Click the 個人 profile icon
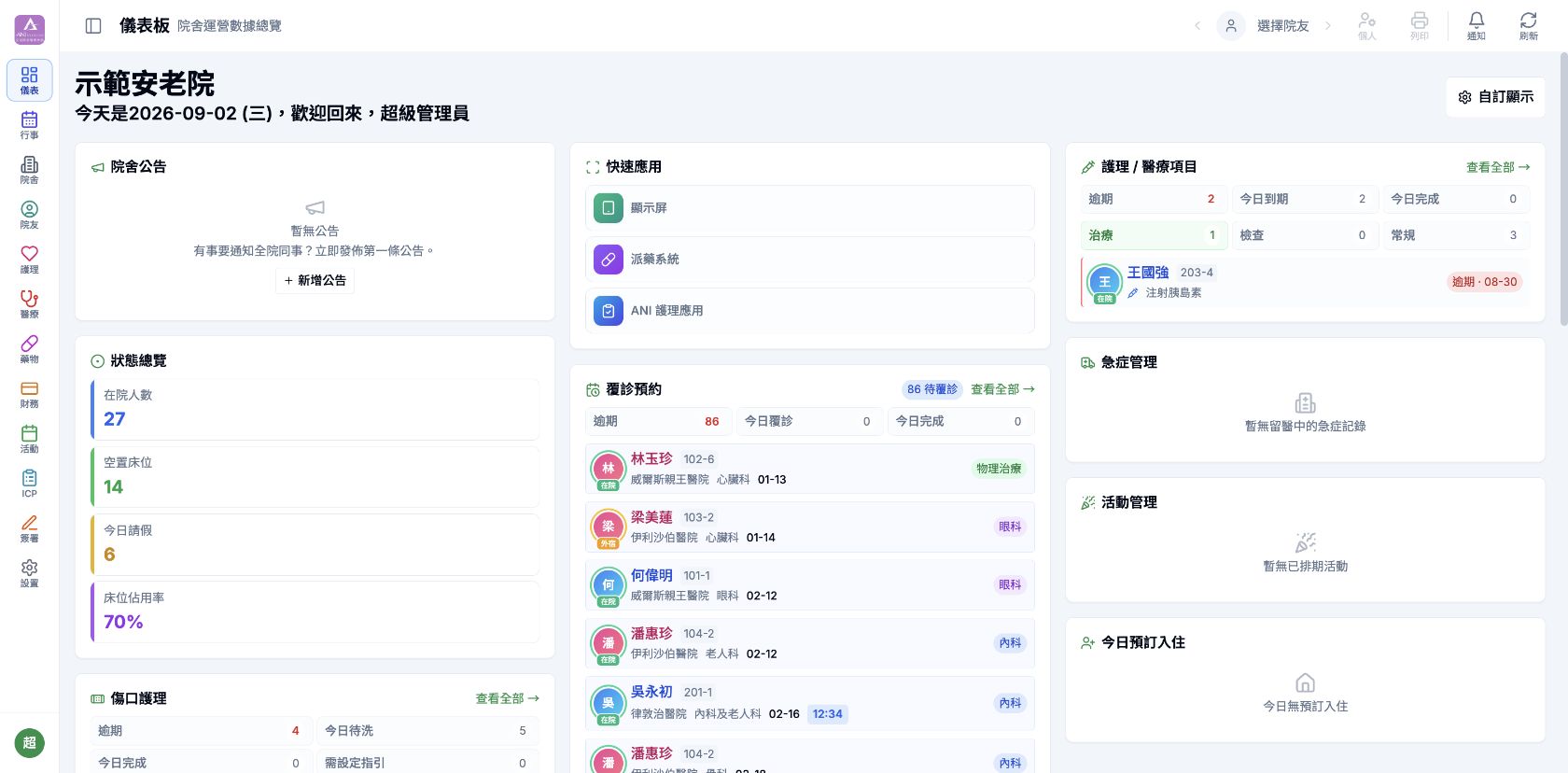Screen dimensions: 1568x773 point(1367,26)
